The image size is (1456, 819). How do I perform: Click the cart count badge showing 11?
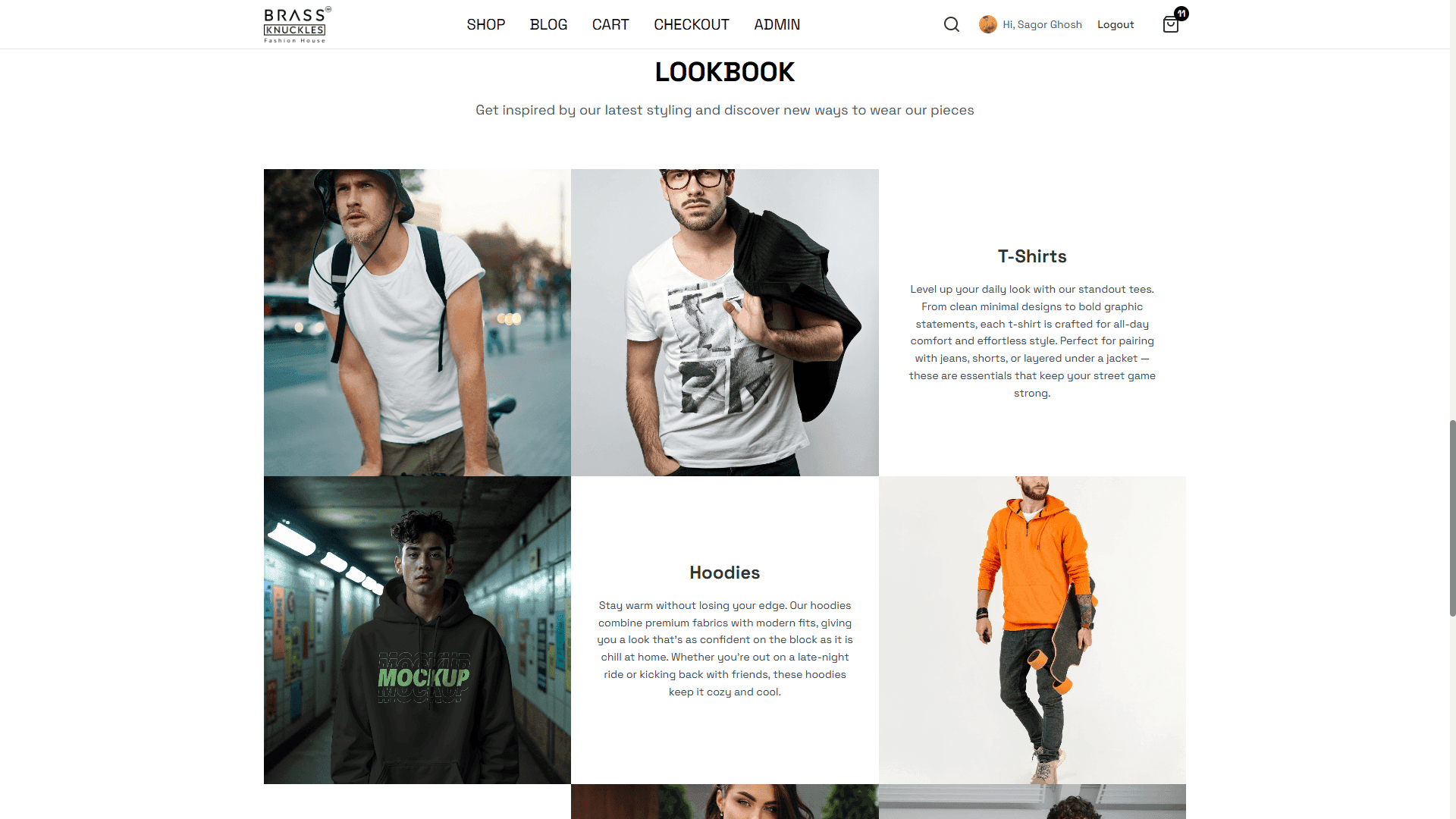(1181, 14)
